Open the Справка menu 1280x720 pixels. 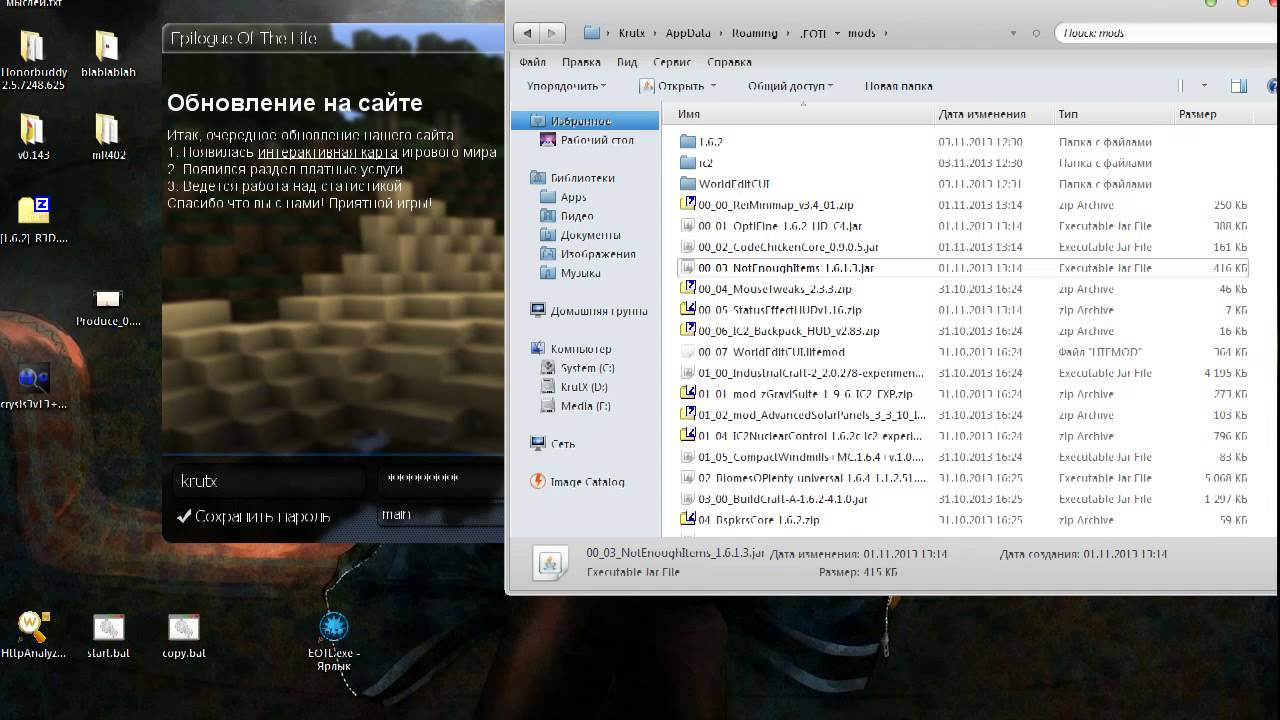click(729, 62)
